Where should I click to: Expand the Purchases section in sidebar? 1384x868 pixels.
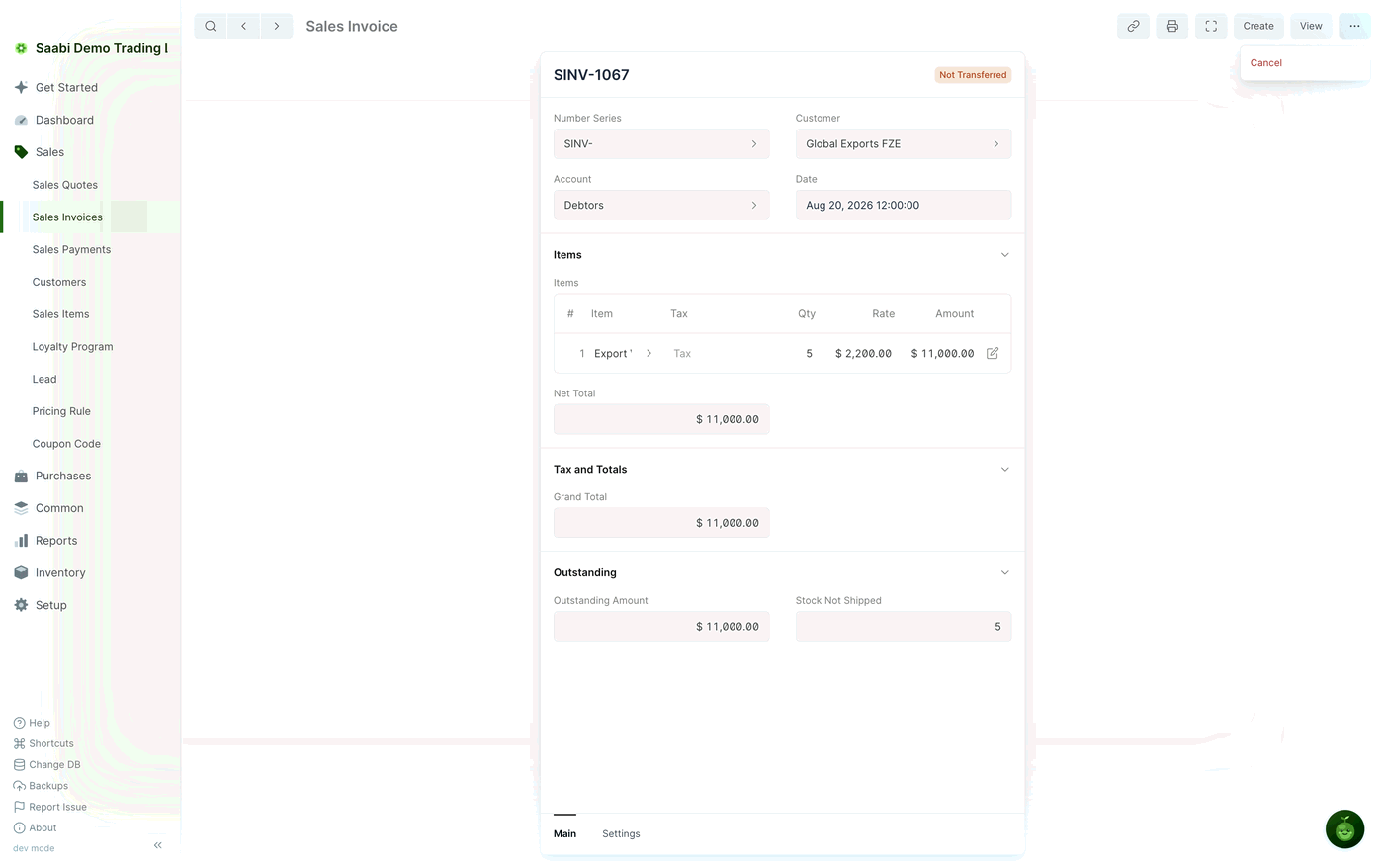click(63, 476)
